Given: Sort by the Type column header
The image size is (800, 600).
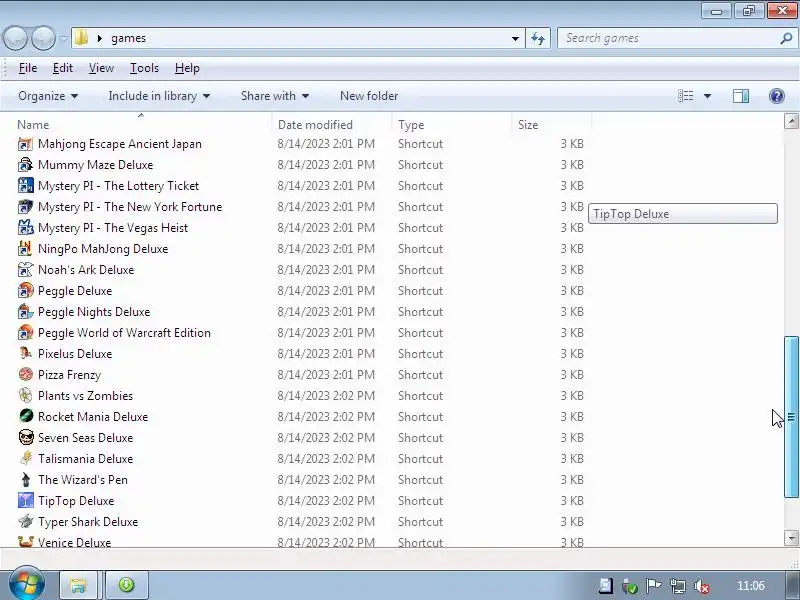Looking at the screenshot, I should (x=452, y=124).
